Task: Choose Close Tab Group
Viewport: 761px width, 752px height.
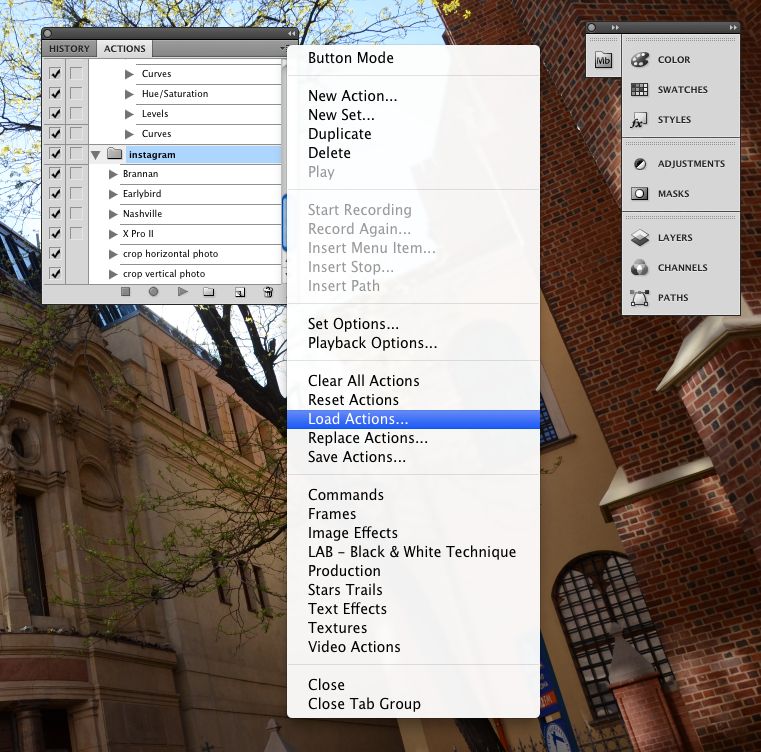Action: (x=413, y=704)
